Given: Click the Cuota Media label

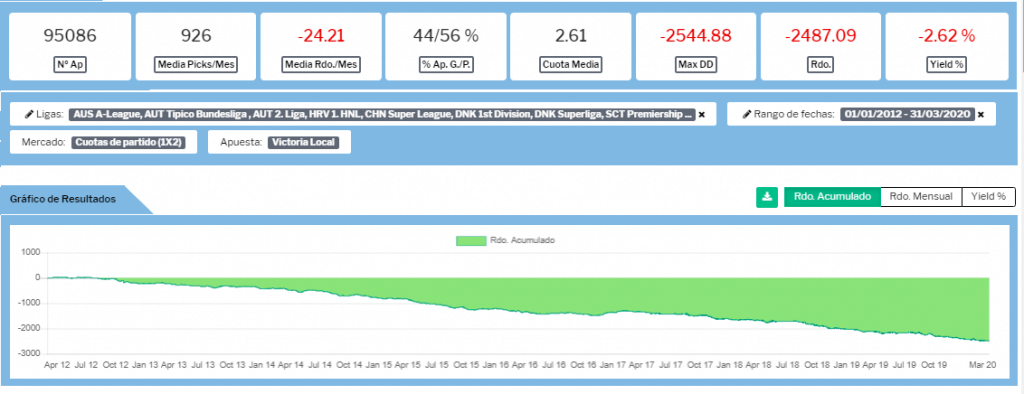Looking at the screenshot, I should tap(571, 65).
